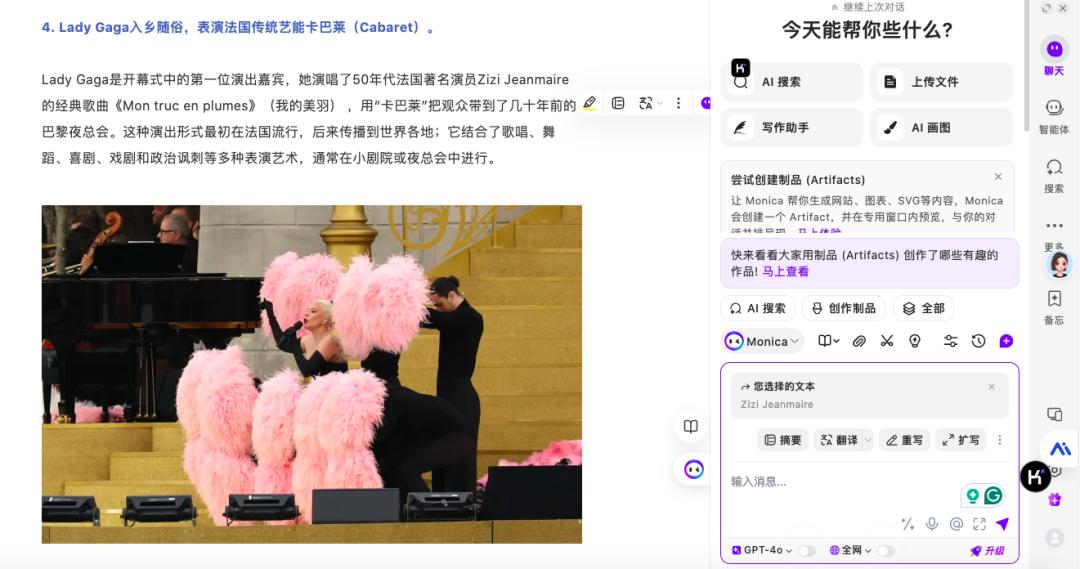Viewport: 1080px width, 569px height.
Task: Click the slash prompt shortcut icon
Action: pyautogui.click(x=908, y=524)
